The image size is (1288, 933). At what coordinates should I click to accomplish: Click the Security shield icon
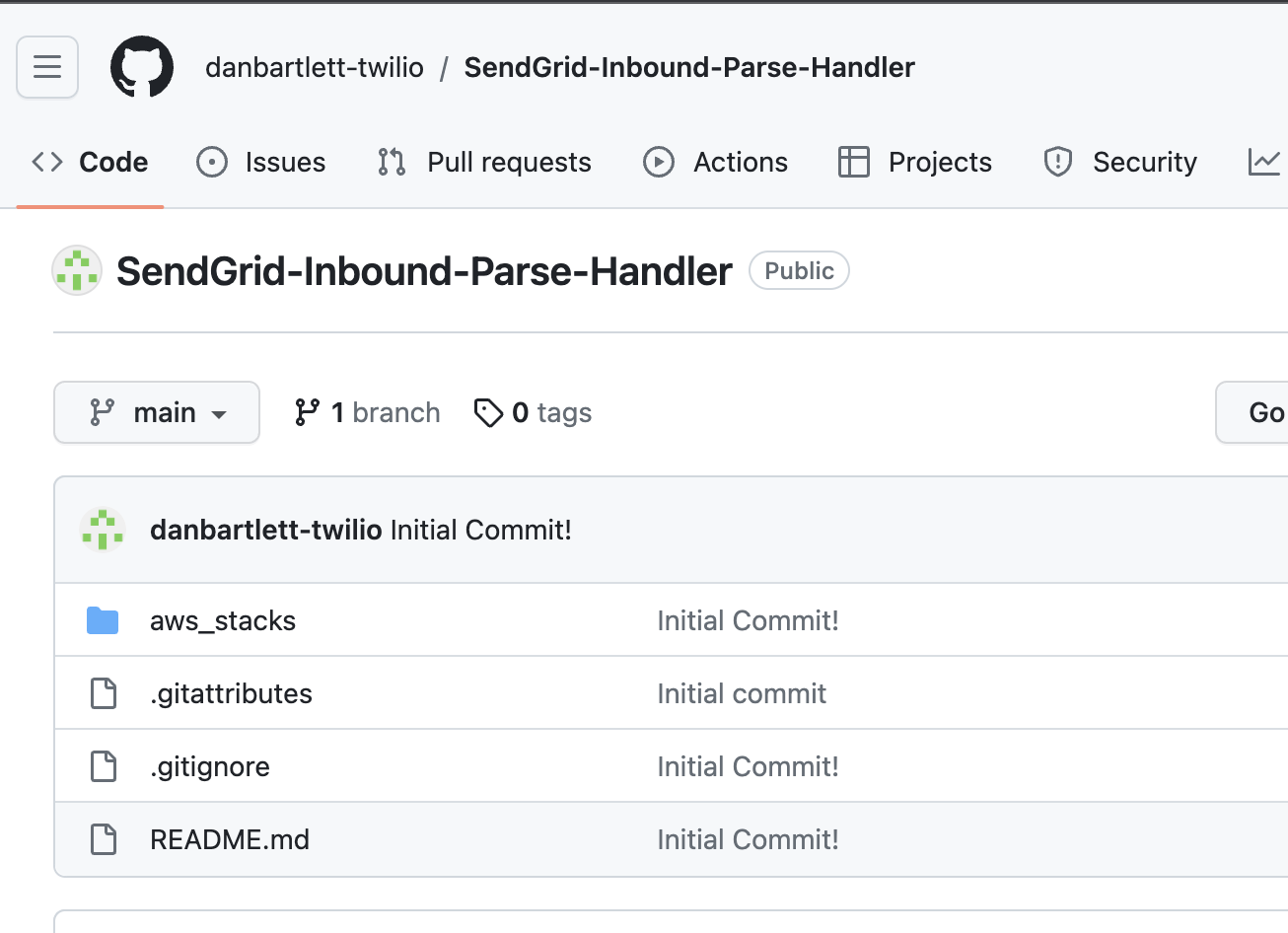point(1058,162)
